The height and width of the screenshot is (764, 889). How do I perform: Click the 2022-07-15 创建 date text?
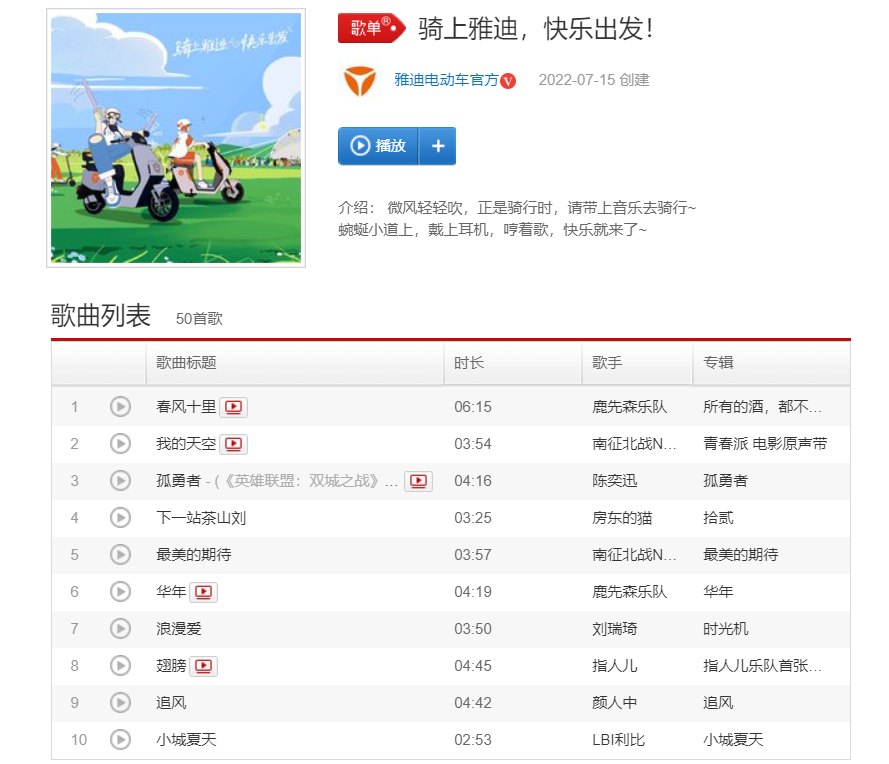(594, 80)
